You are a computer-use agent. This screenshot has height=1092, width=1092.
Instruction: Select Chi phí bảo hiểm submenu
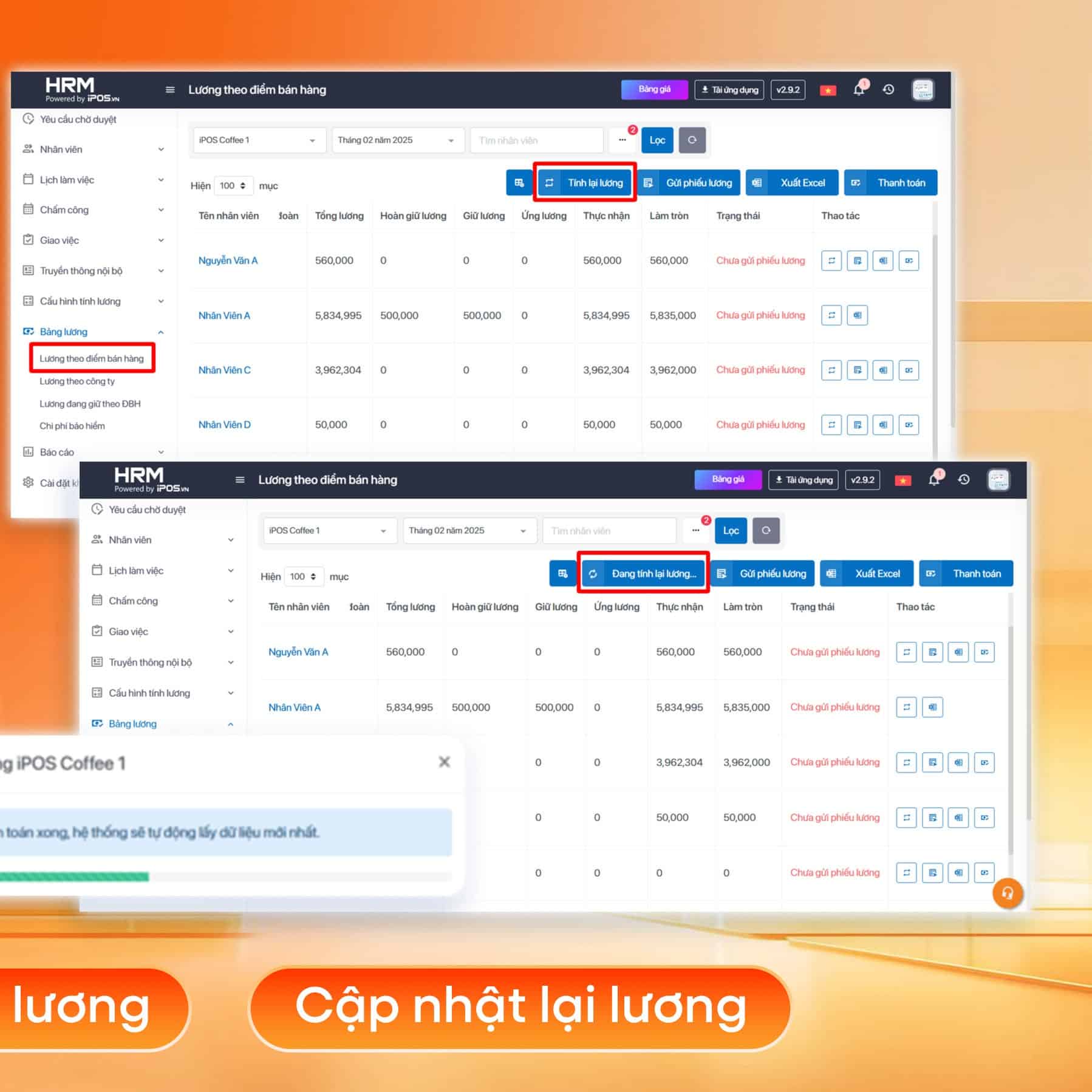[x=72, y=426]
